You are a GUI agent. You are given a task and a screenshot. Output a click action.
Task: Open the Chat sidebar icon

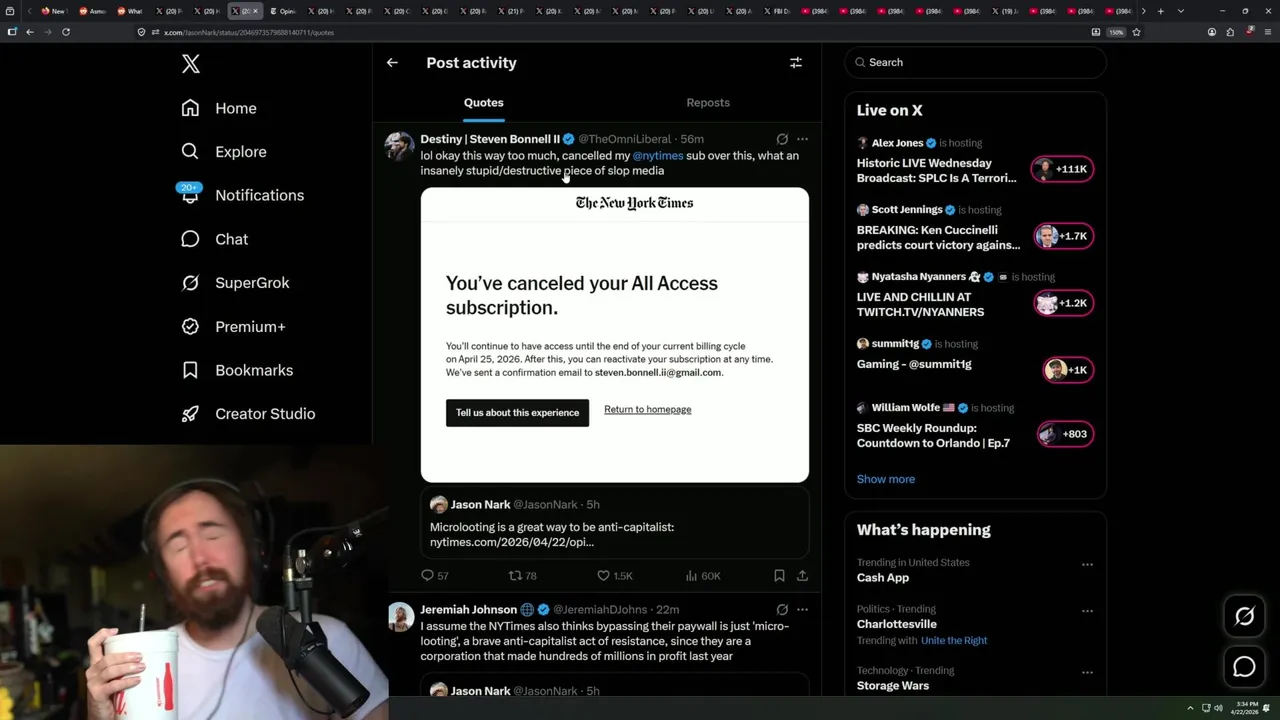pyautogui.click(x=190, y=239)
